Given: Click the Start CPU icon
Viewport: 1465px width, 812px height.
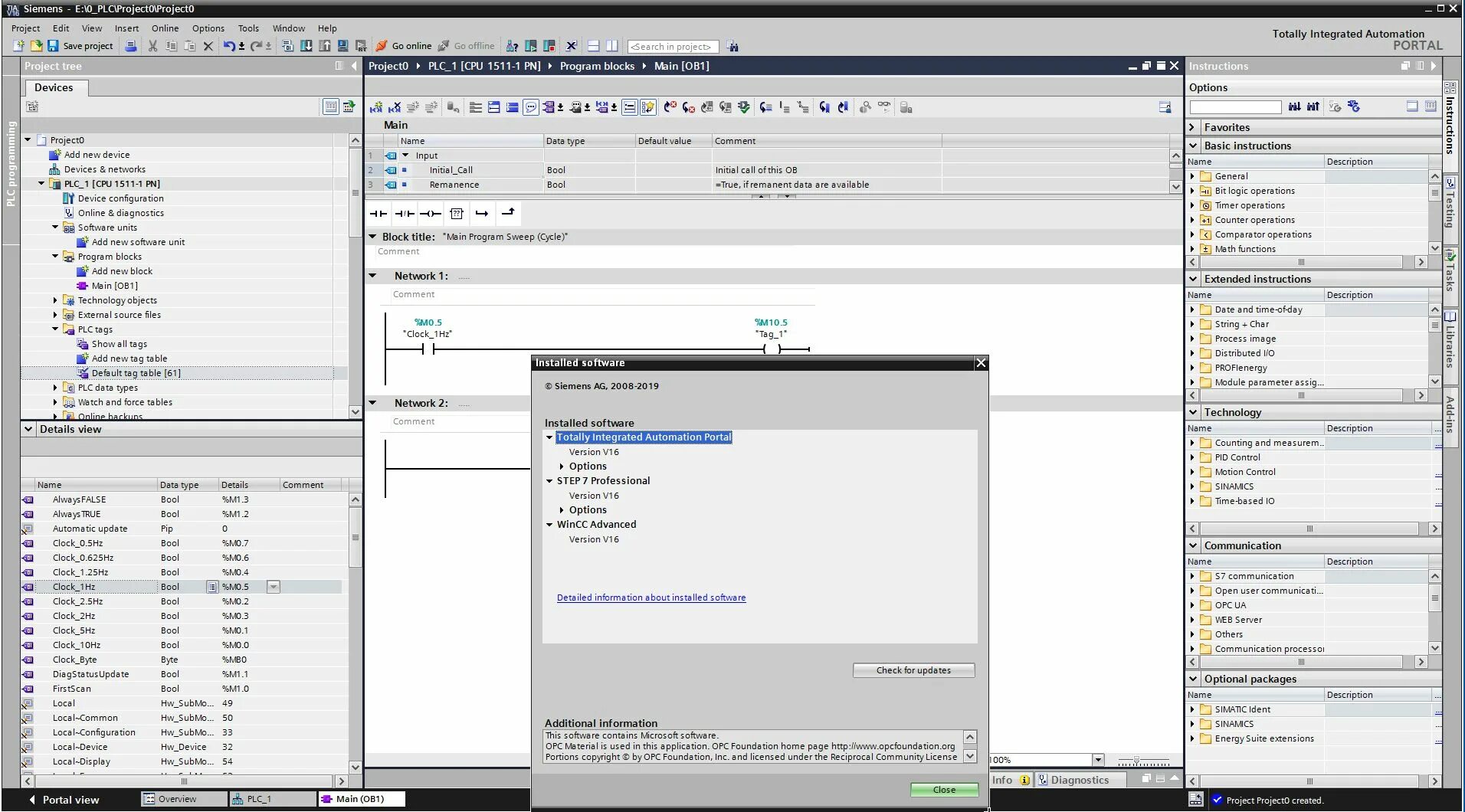Looking at the screenshot, I should pyautogui.click(x=530, y=46).
